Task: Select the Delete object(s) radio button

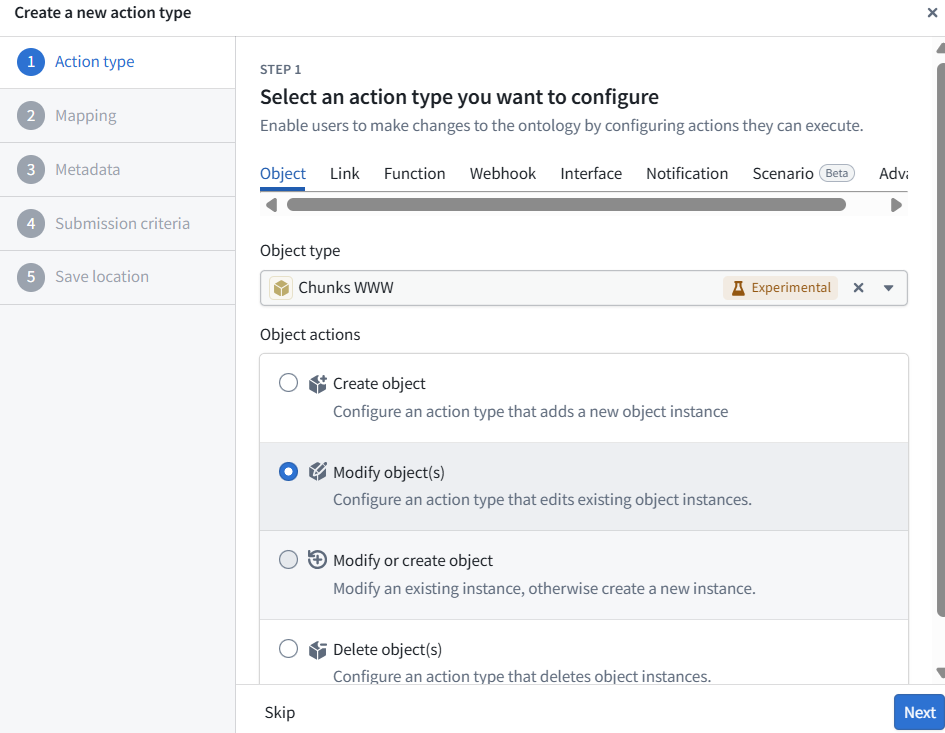Action: [x=288, y=649]
